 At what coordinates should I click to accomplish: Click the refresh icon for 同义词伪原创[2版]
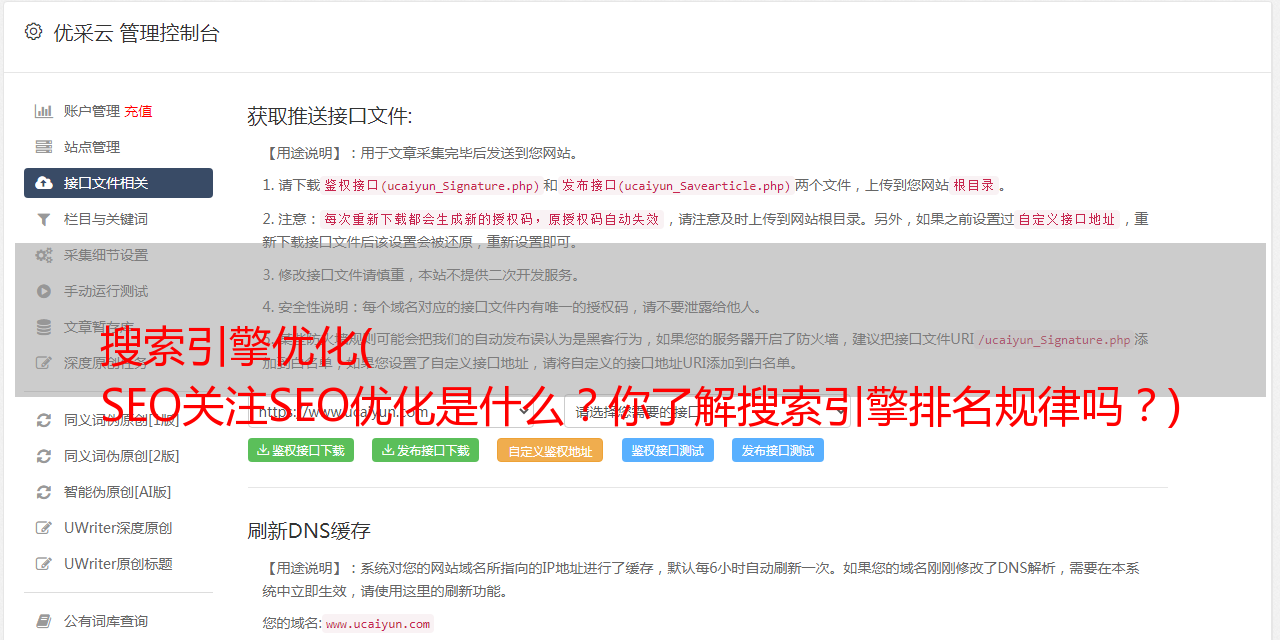click(44, 456)
